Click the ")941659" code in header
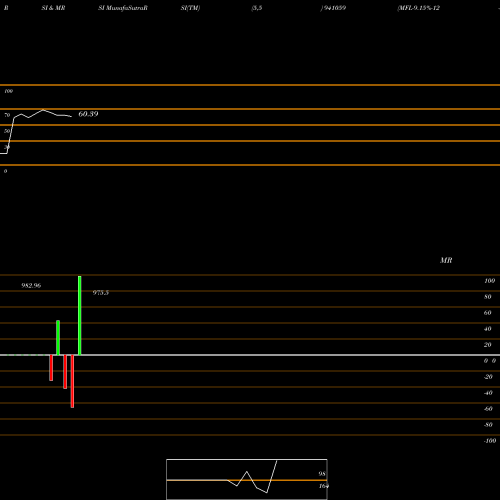 (x=333, y=8)
